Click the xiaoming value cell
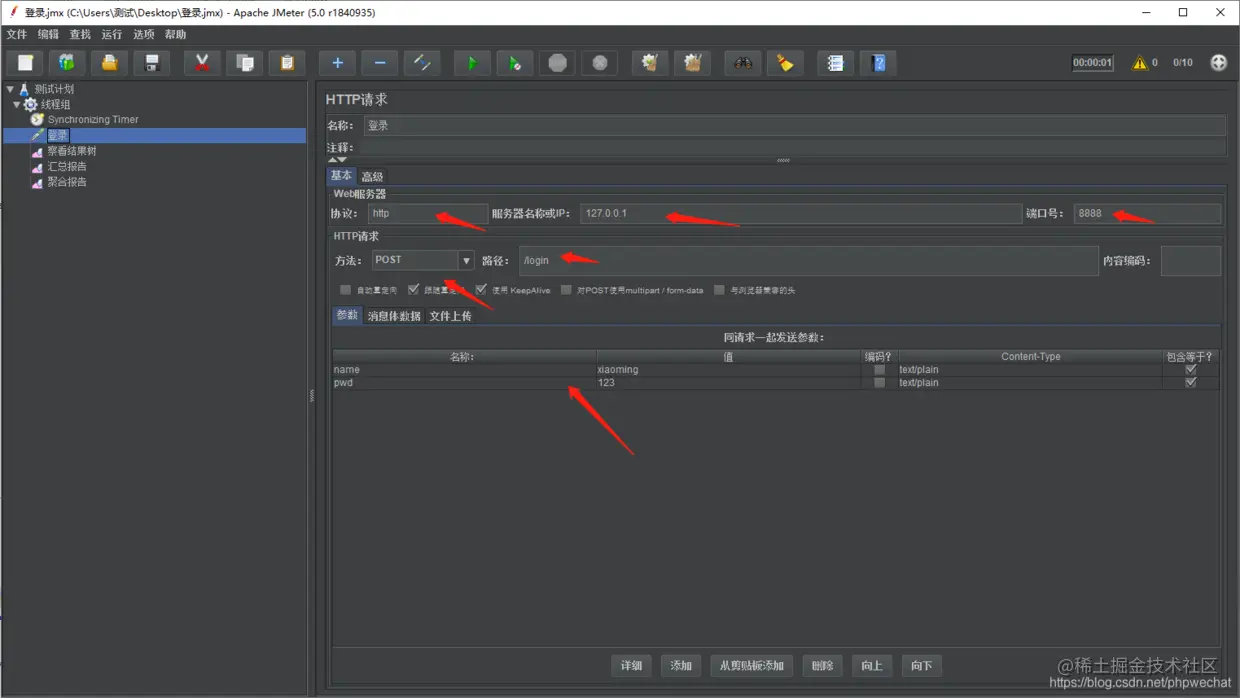Viewport: 1240px width, 698px height. pos(728,370)
